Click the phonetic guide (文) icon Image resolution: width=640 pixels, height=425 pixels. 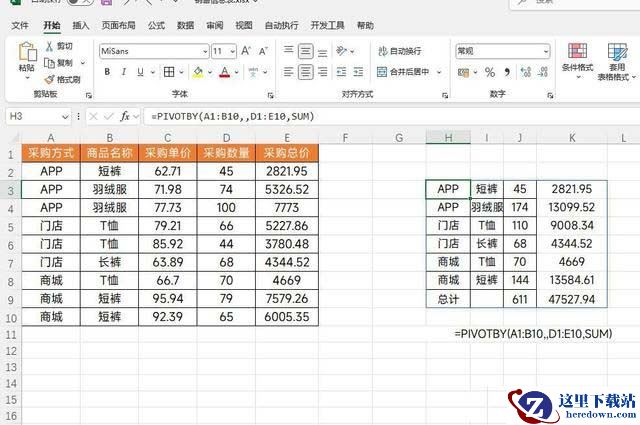[253, 72]
